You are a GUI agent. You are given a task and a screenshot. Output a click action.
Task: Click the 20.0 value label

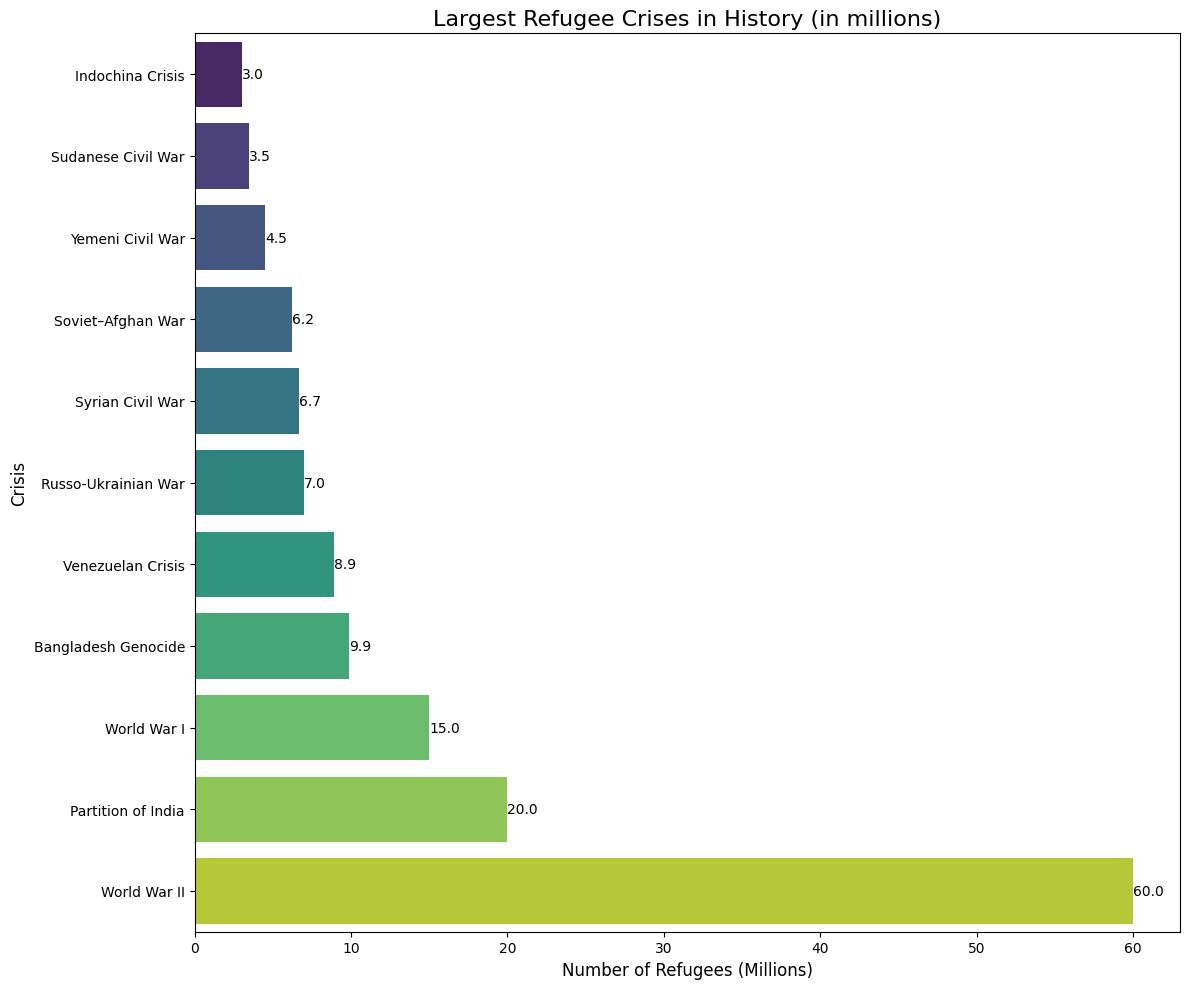pos(522,809)
